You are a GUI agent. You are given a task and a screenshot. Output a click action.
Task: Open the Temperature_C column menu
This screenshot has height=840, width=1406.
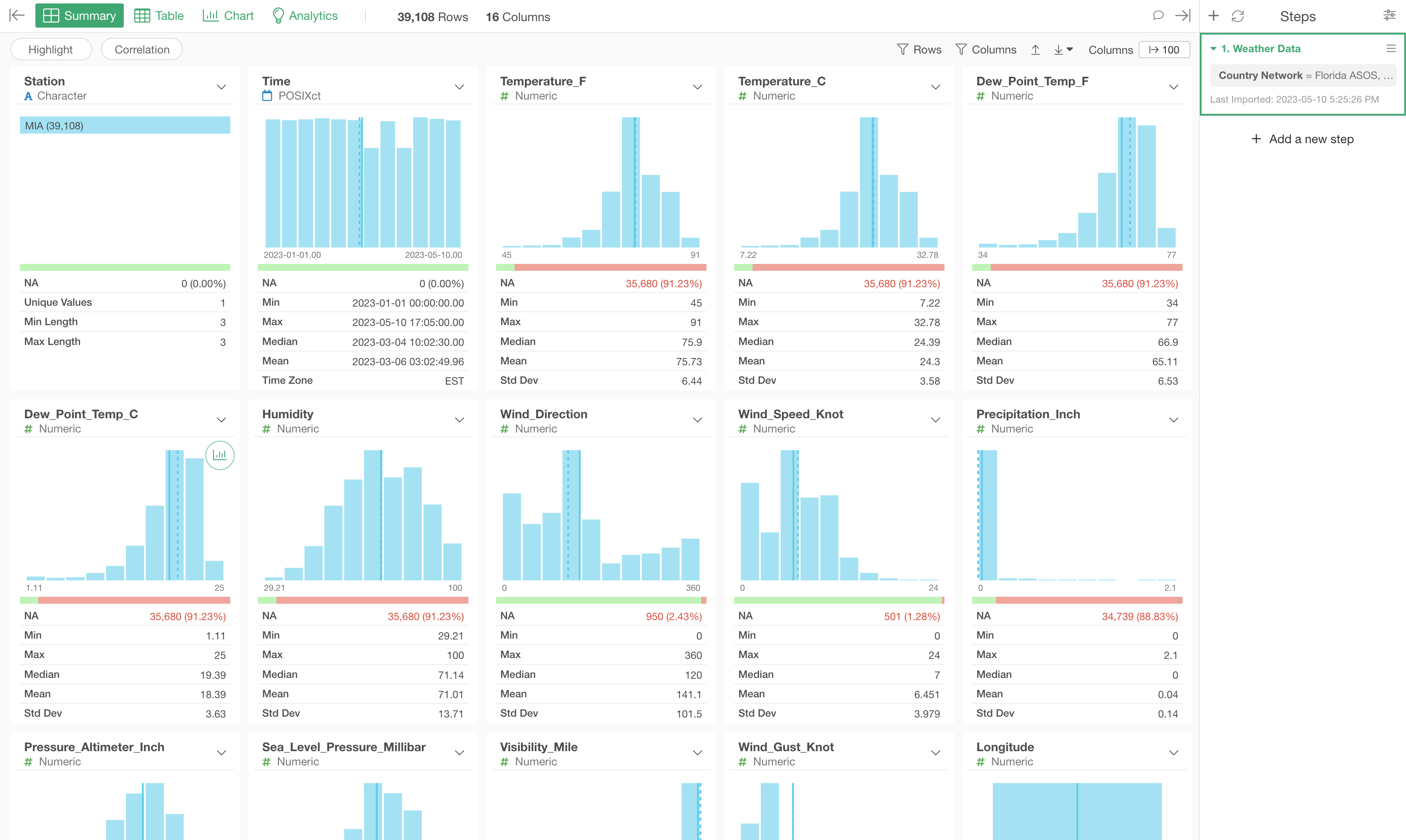pos(935,87)
